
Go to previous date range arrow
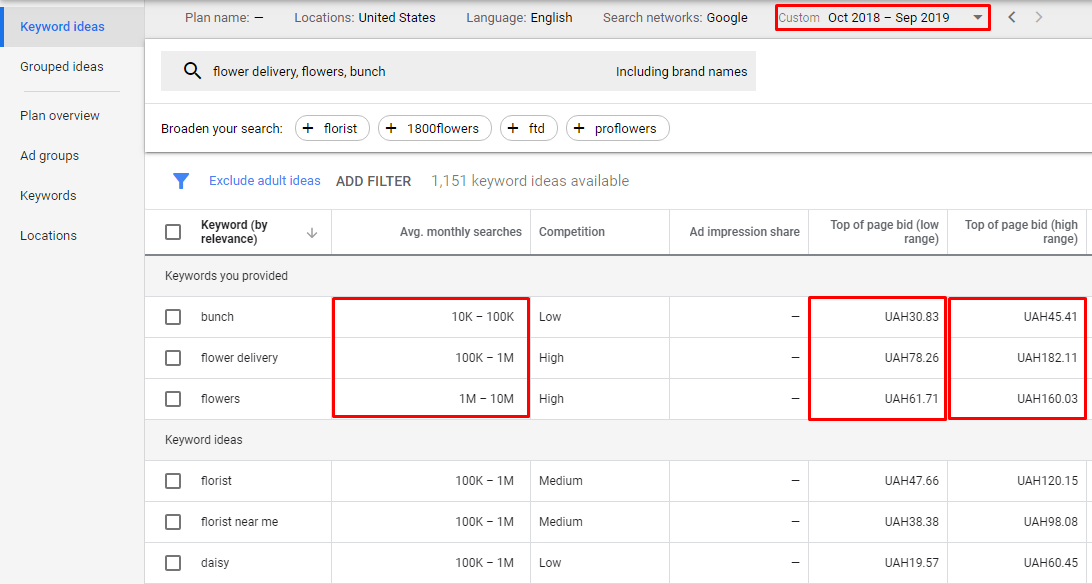[1012, 17]
